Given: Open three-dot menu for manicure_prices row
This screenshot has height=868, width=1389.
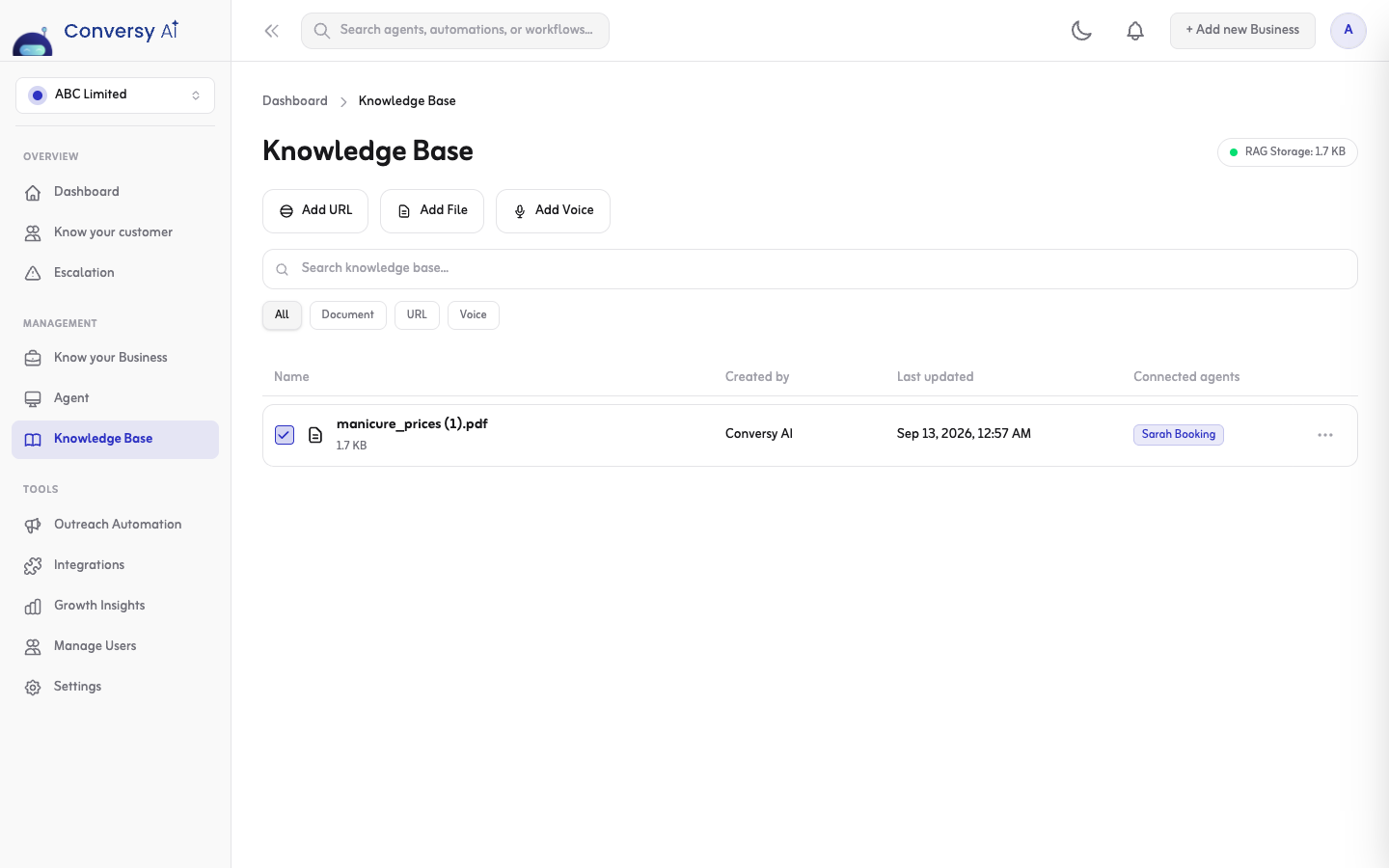Looking at the screenshot, I should coord(1325,435).
